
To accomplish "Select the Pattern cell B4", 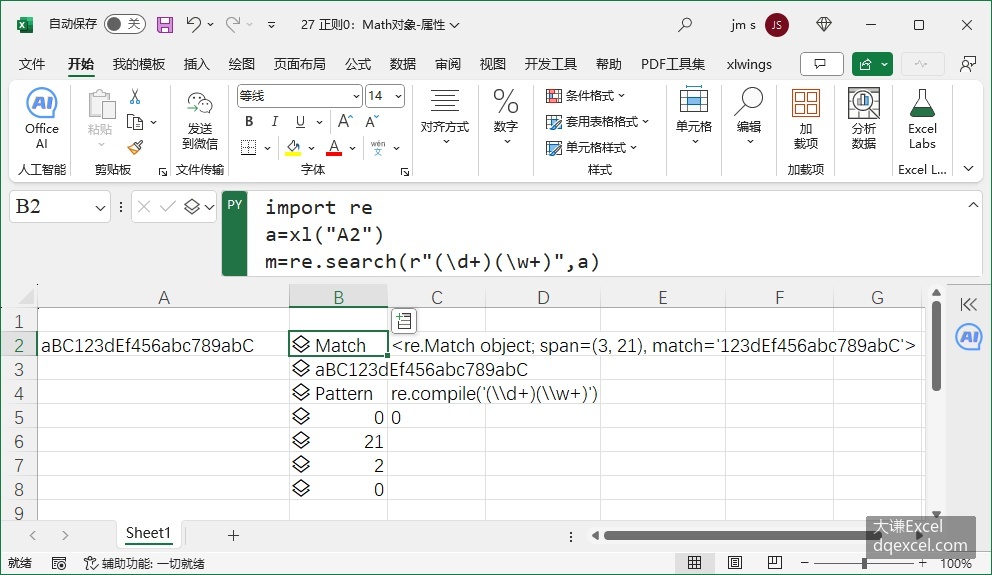I will 338,393.
